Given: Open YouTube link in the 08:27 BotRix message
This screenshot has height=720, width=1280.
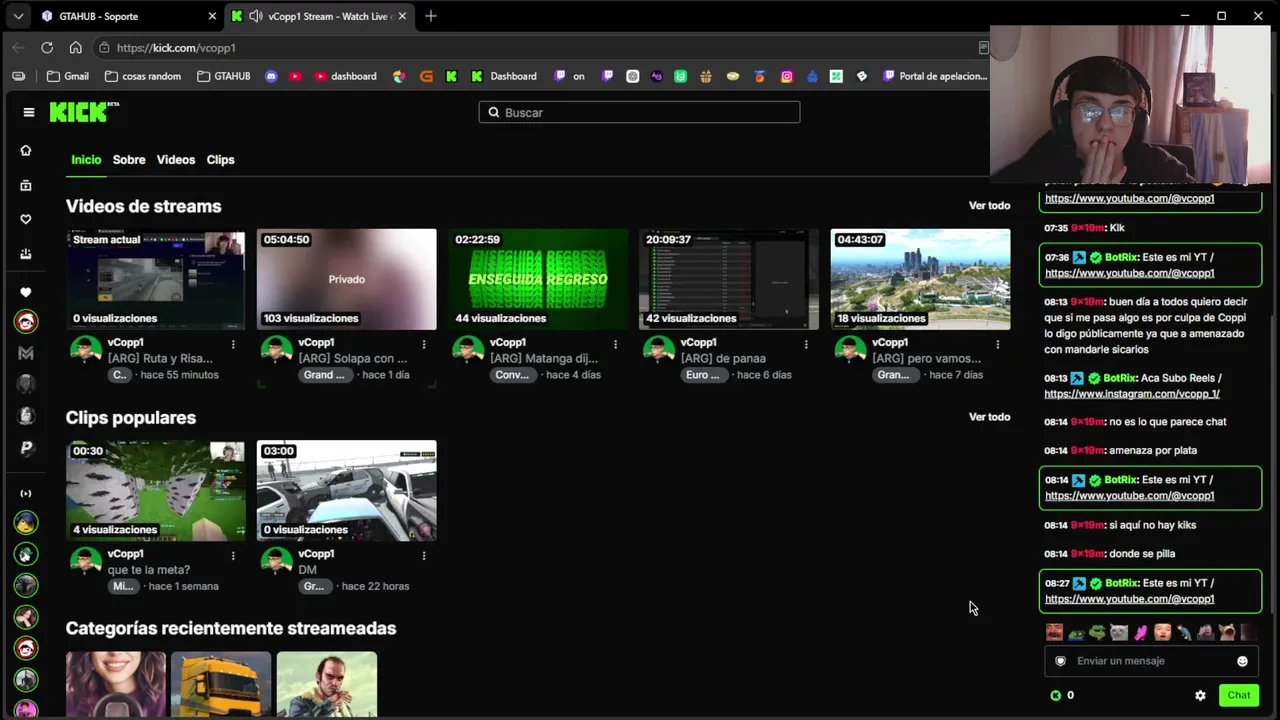Looking at the screenshot, I should (1129, 599).
